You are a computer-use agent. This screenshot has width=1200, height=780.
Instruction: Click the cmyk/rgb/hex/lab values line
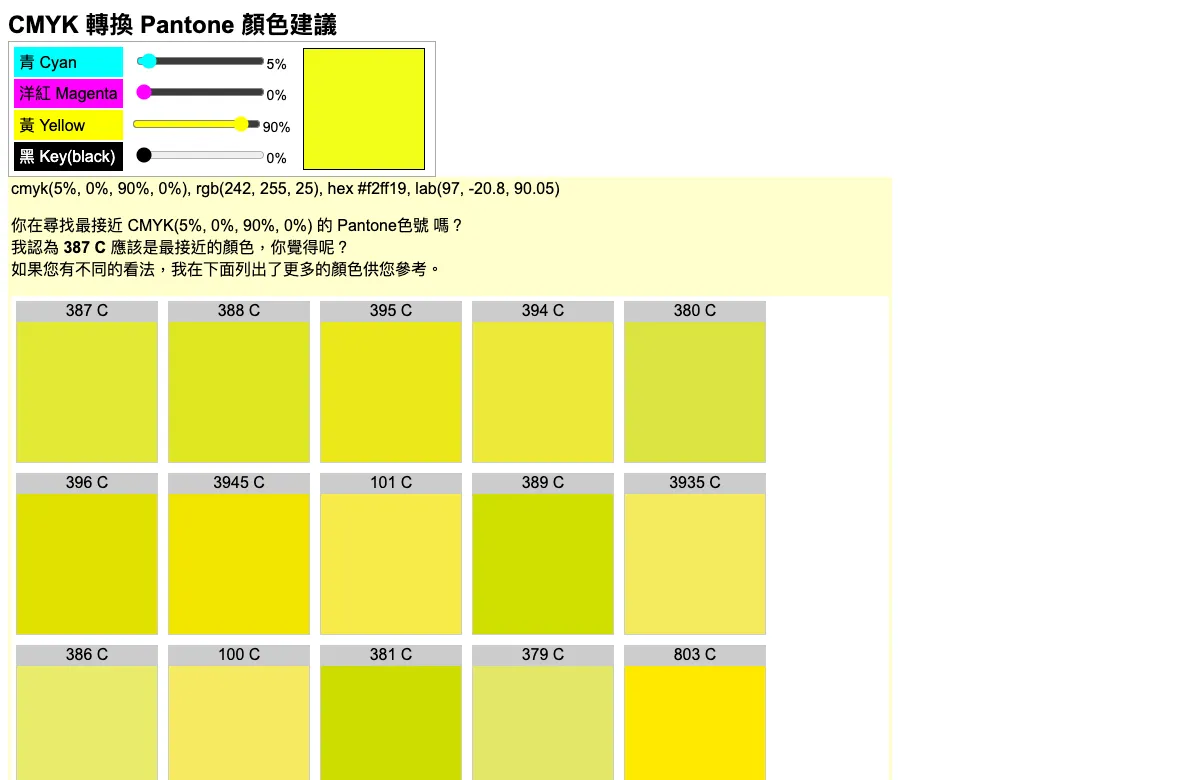(285, 188)
